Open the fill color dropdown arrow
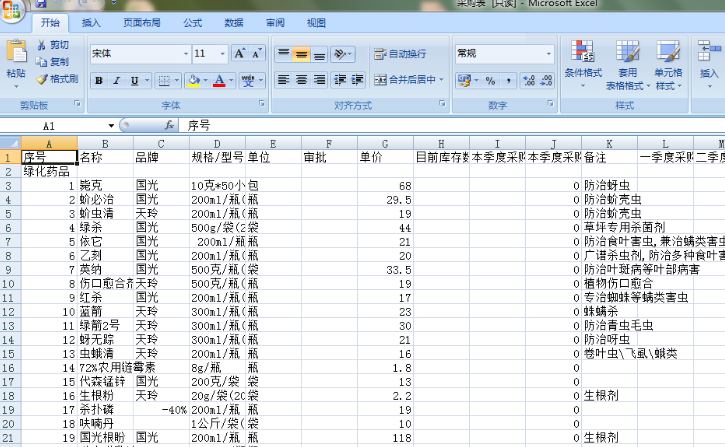The height and width of the screenshot is (447, 725). (206, 80)
